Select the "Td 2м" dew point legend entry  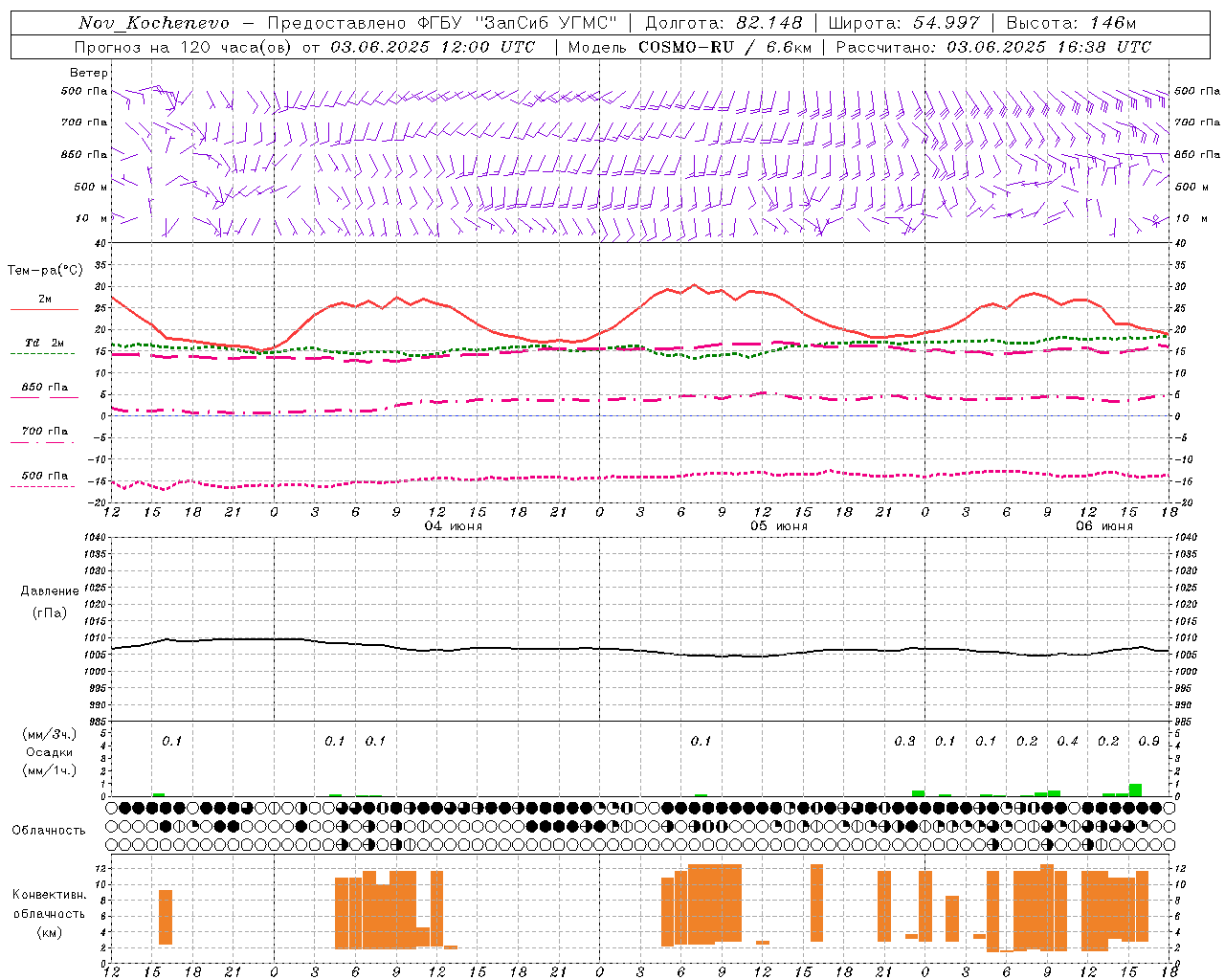click(45, 343)
